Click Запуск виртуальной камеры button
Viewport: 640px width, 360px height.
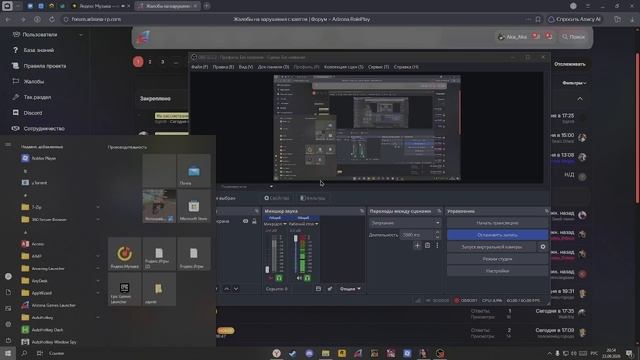click(x=492, y=247)
